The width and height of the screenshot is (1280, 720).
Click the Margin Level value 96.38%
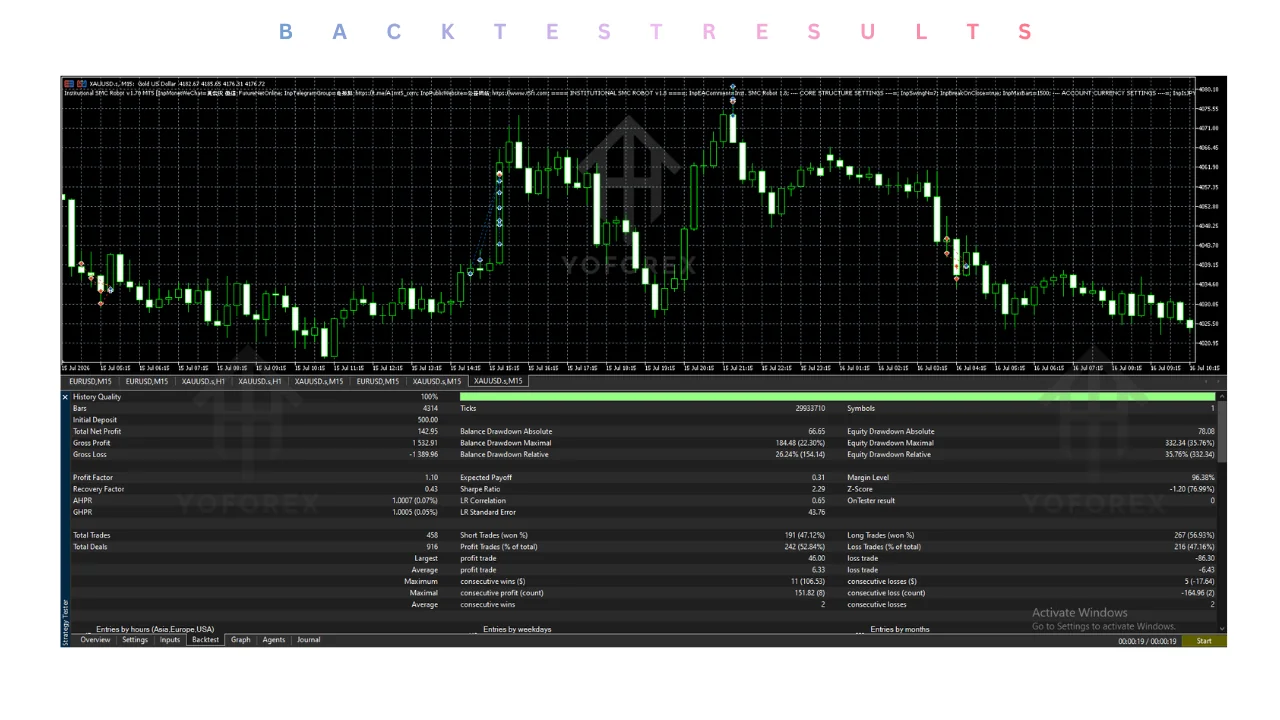pos(1203,477)
